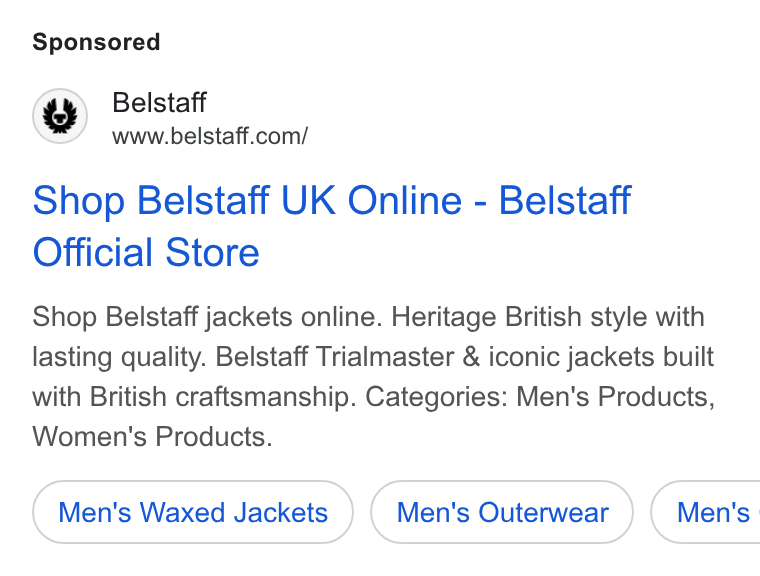Click the Belstaff phoenix logo icon
This screenshot has height=576, width=760.
coord(60,116)
